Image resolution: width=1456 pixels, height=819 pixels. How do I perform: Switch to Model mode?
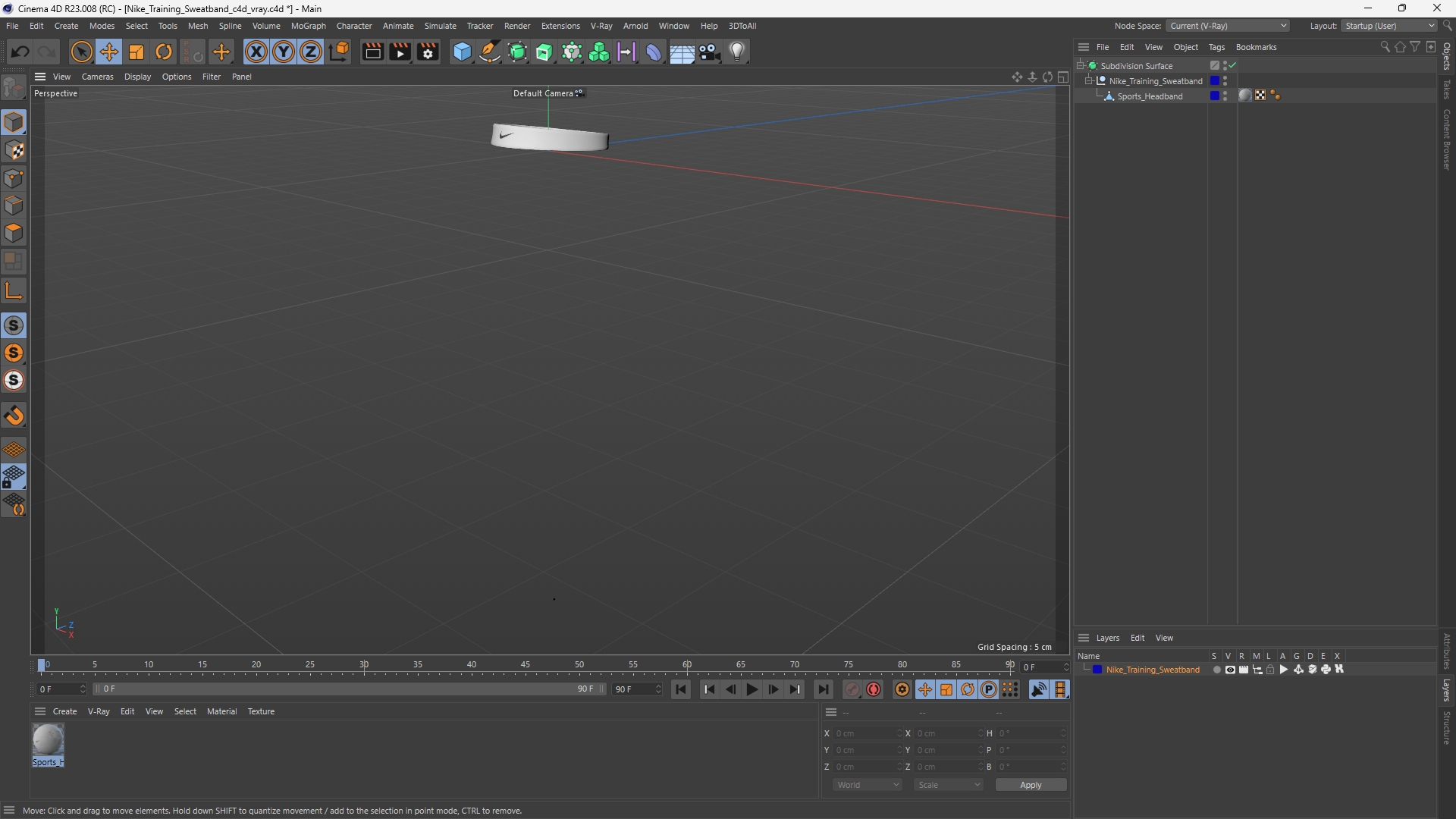click(14, 122)
